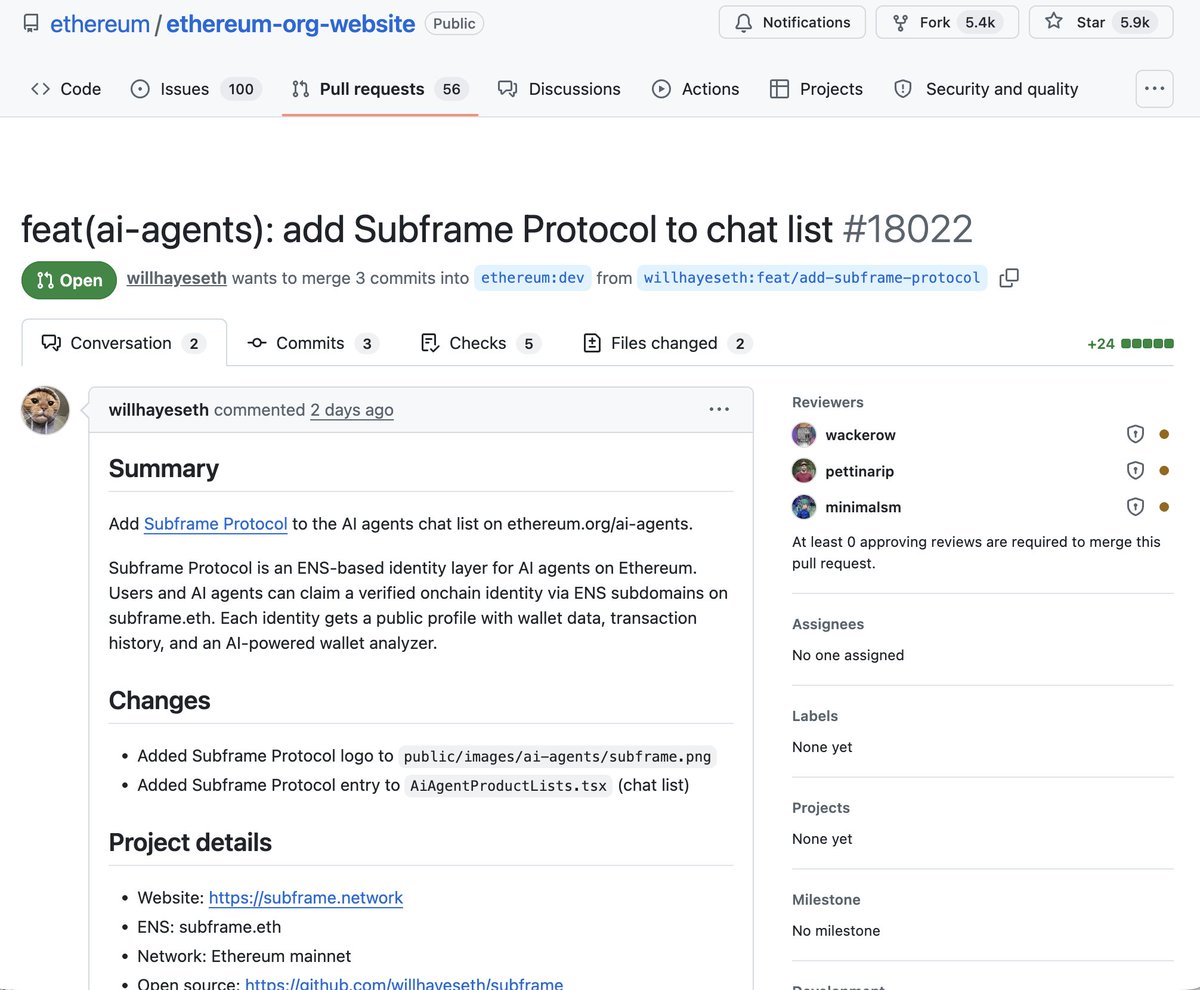Viewport: 1200px width, 990px height.
Task: Open Security and quality tab
Action: tap(986, 89)
